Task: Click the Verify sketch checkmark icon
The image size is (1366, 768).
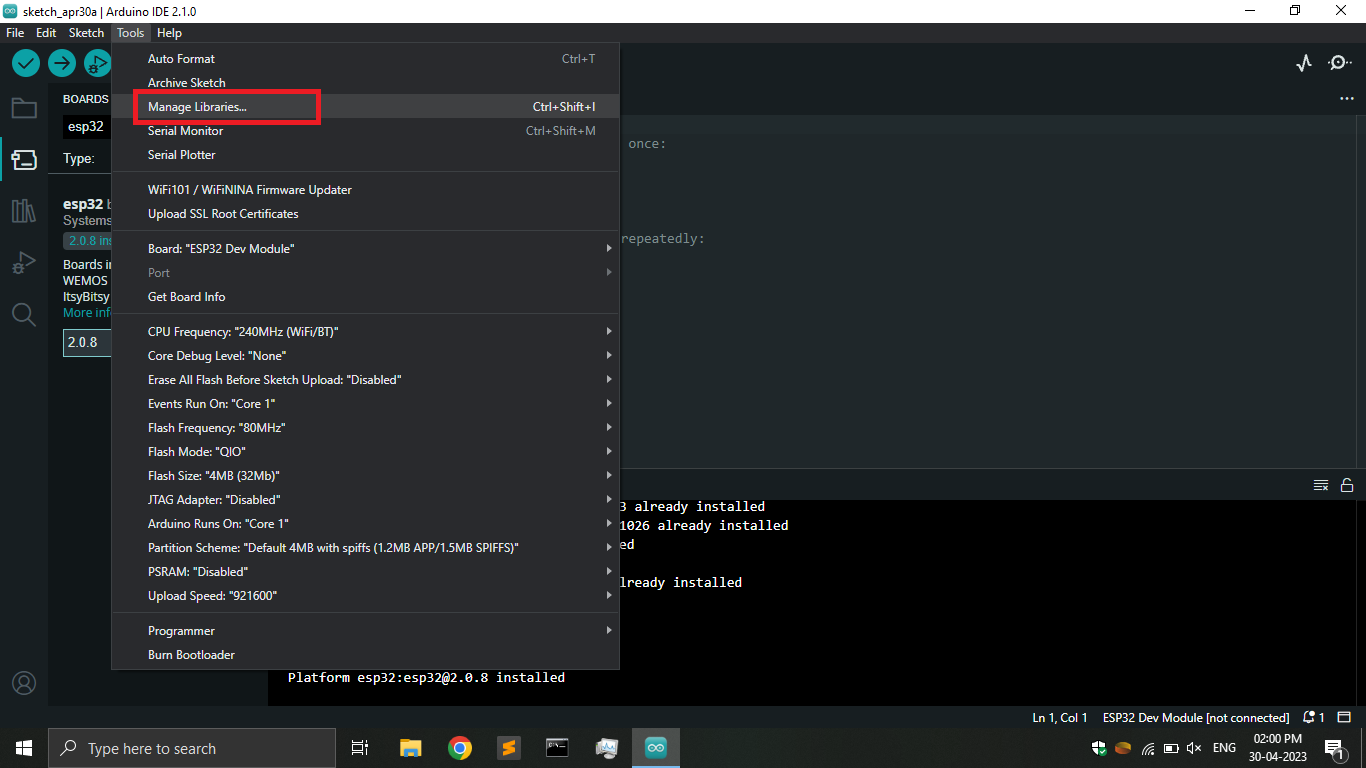Action: 25,62
